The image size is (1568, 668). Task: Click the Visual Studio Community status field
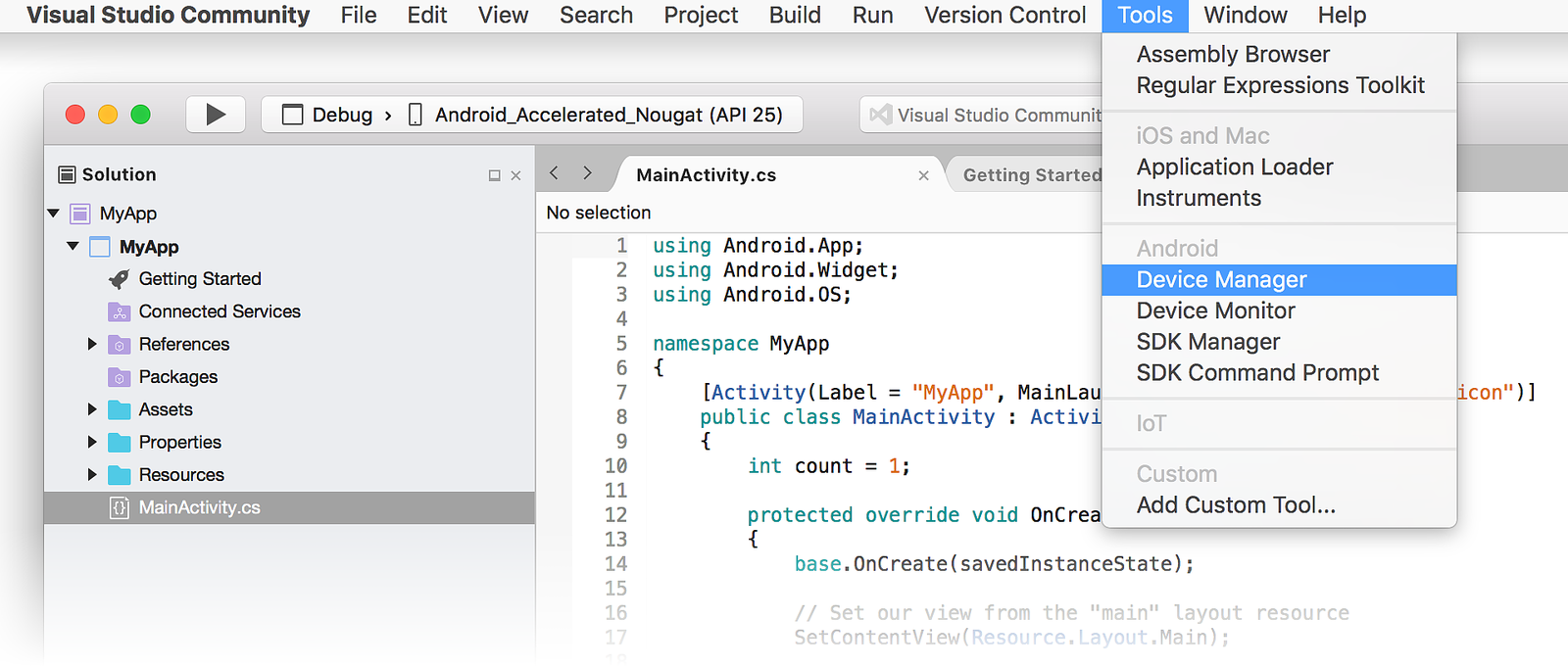982,115
